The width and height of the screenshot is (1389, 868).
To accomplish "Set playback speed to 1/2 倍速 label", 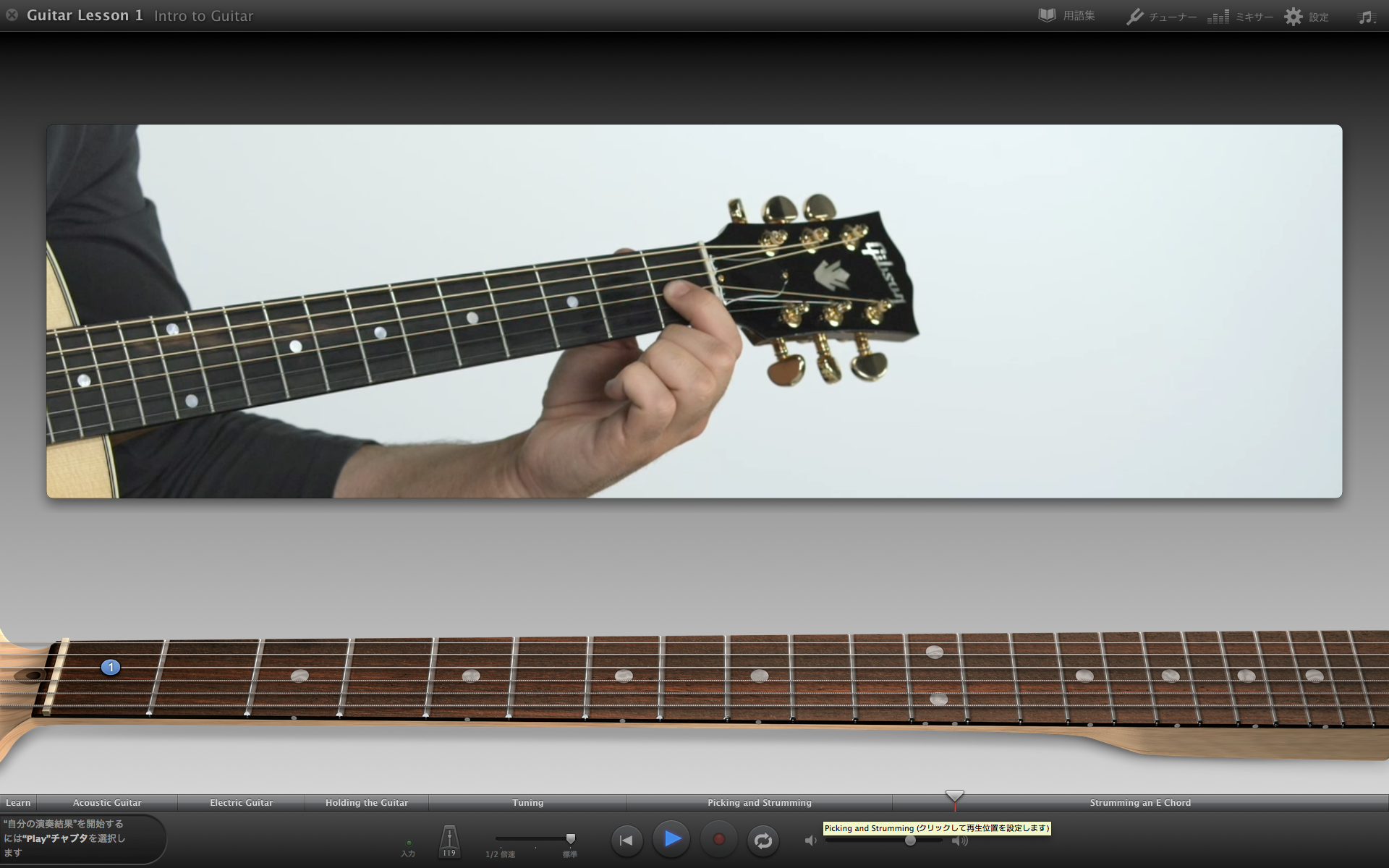I will 501,854.
